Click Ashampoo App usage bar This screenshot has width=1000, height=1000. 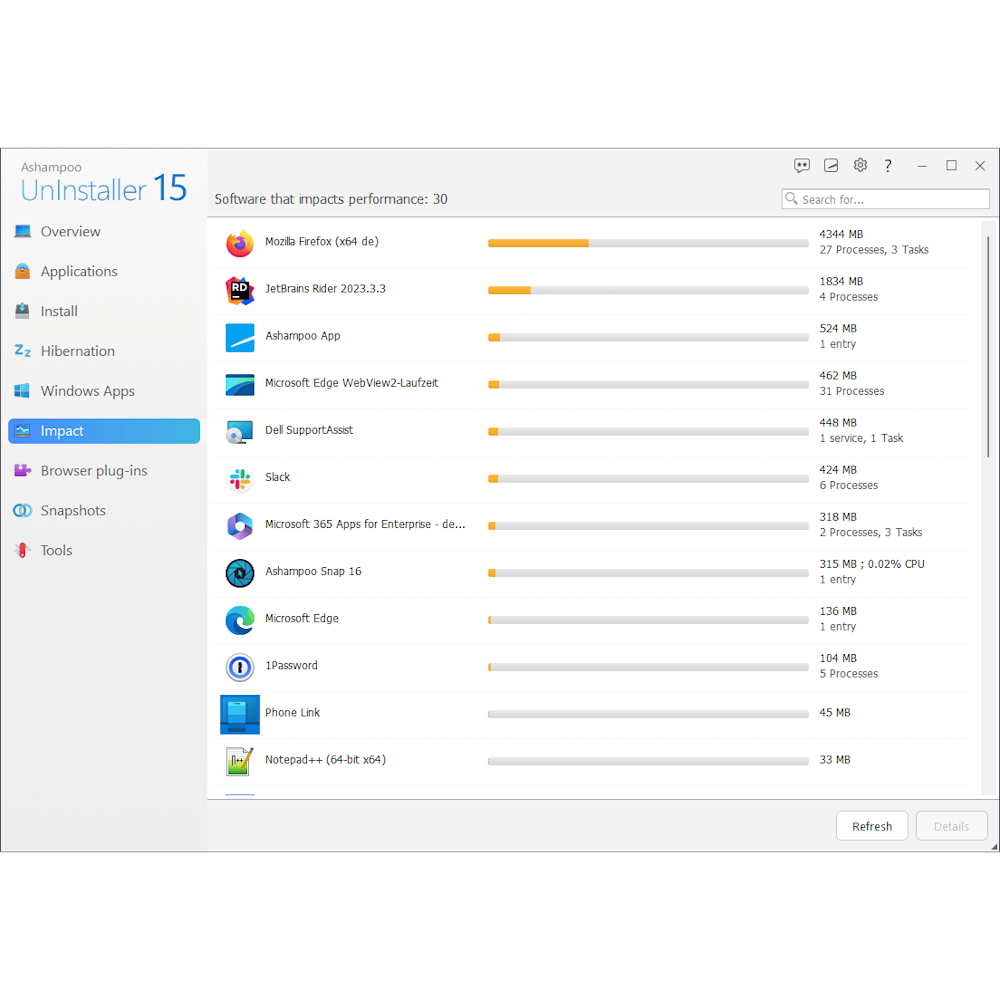pyautogui.click(x=648, y=337)
